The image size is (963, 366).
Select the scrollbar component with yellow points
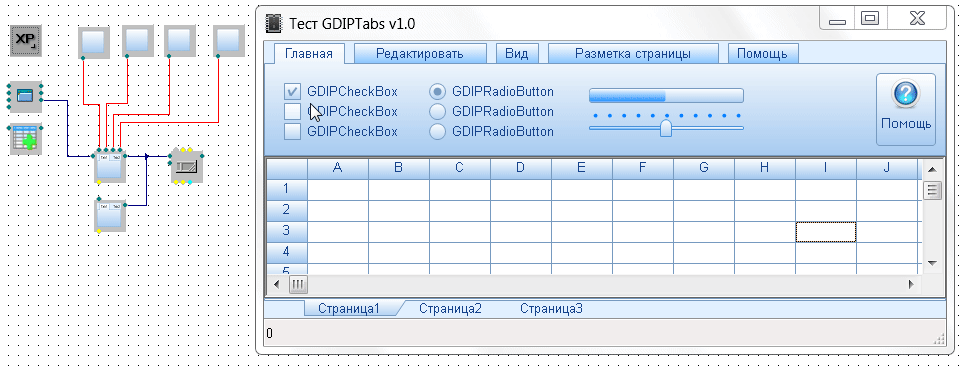coord(187,166)
